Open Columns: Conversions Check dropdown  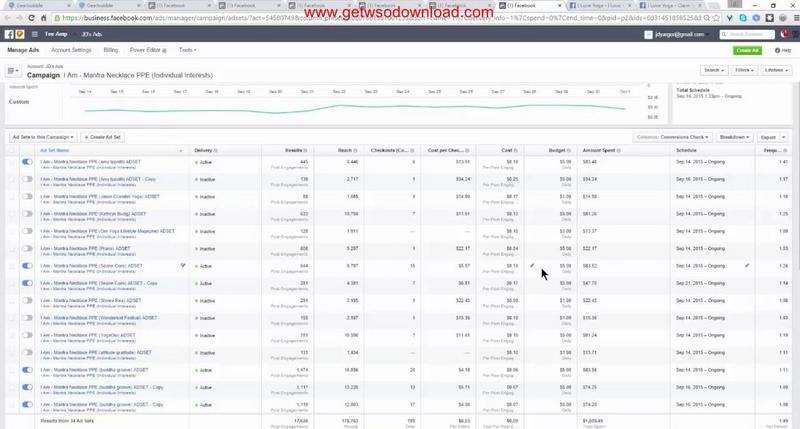(672, 137)
